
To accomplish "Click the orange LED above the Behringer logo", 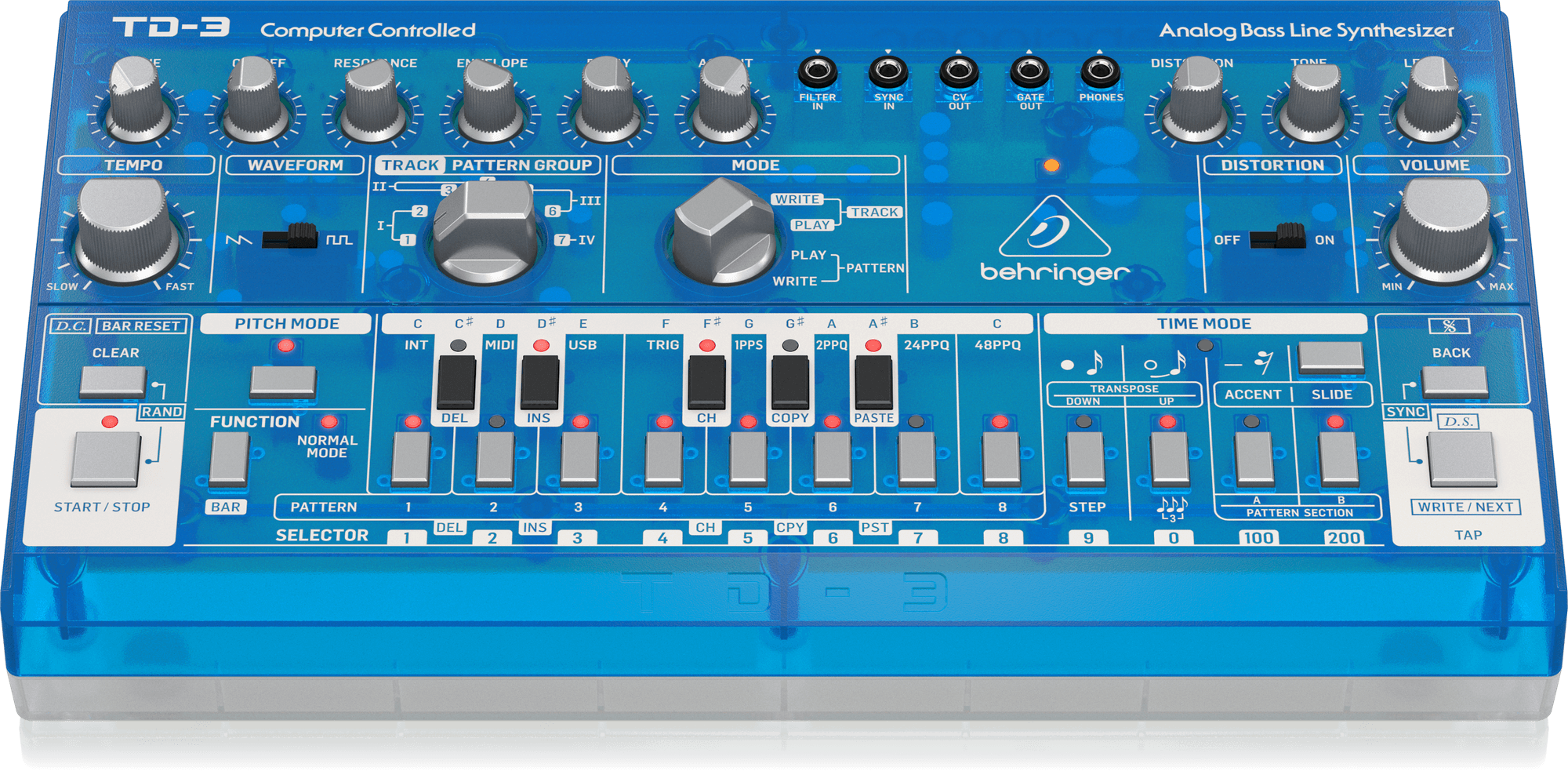I will 1051,165.
